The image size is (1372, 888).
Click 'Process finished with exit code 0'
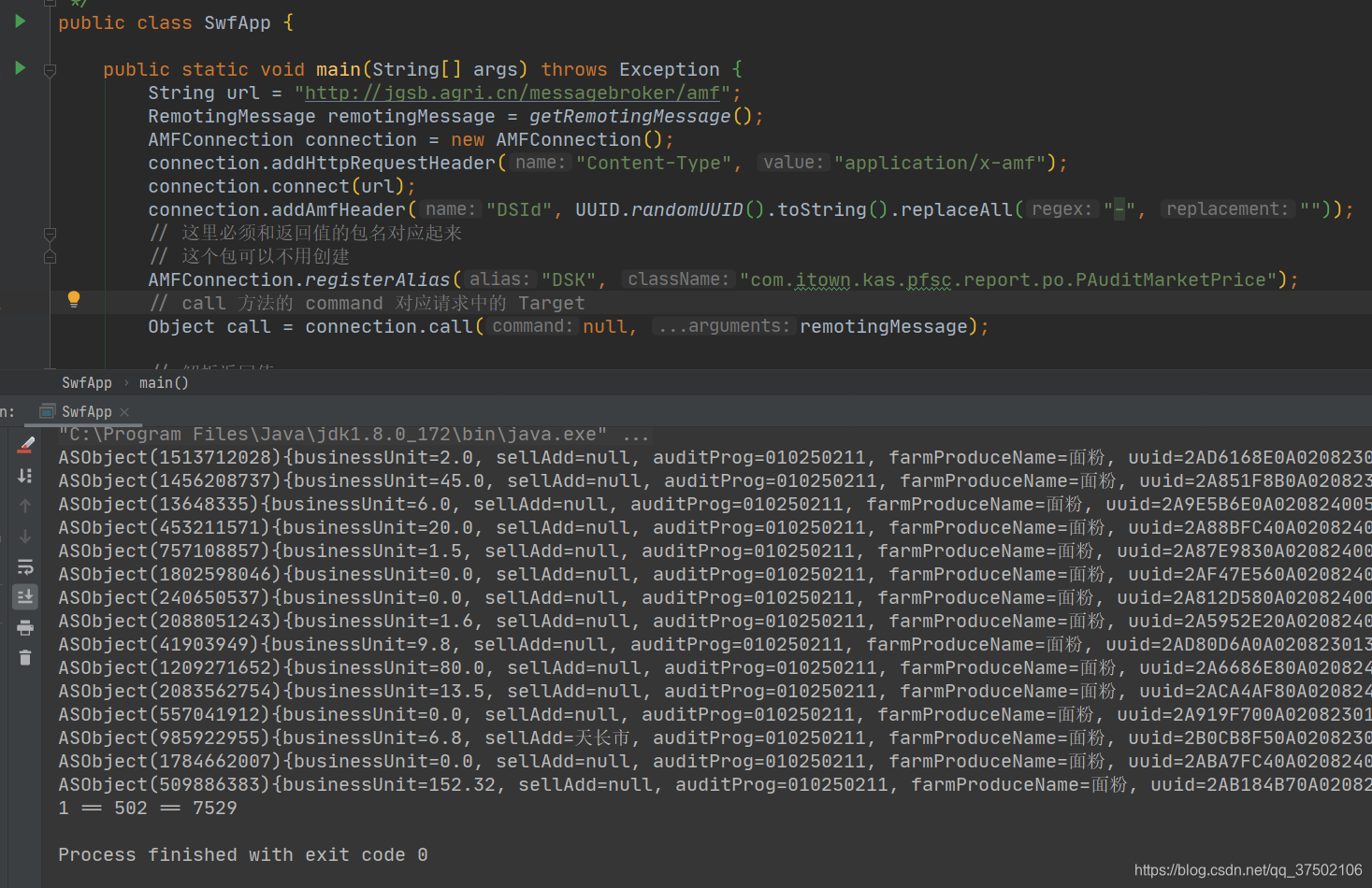coord(243,854)
